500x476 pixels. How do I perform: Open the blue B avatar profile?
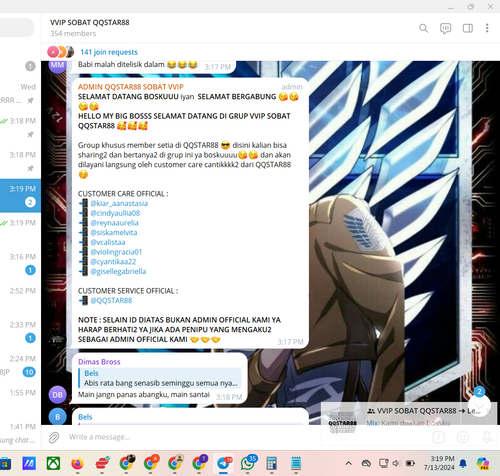pos(58,416)
